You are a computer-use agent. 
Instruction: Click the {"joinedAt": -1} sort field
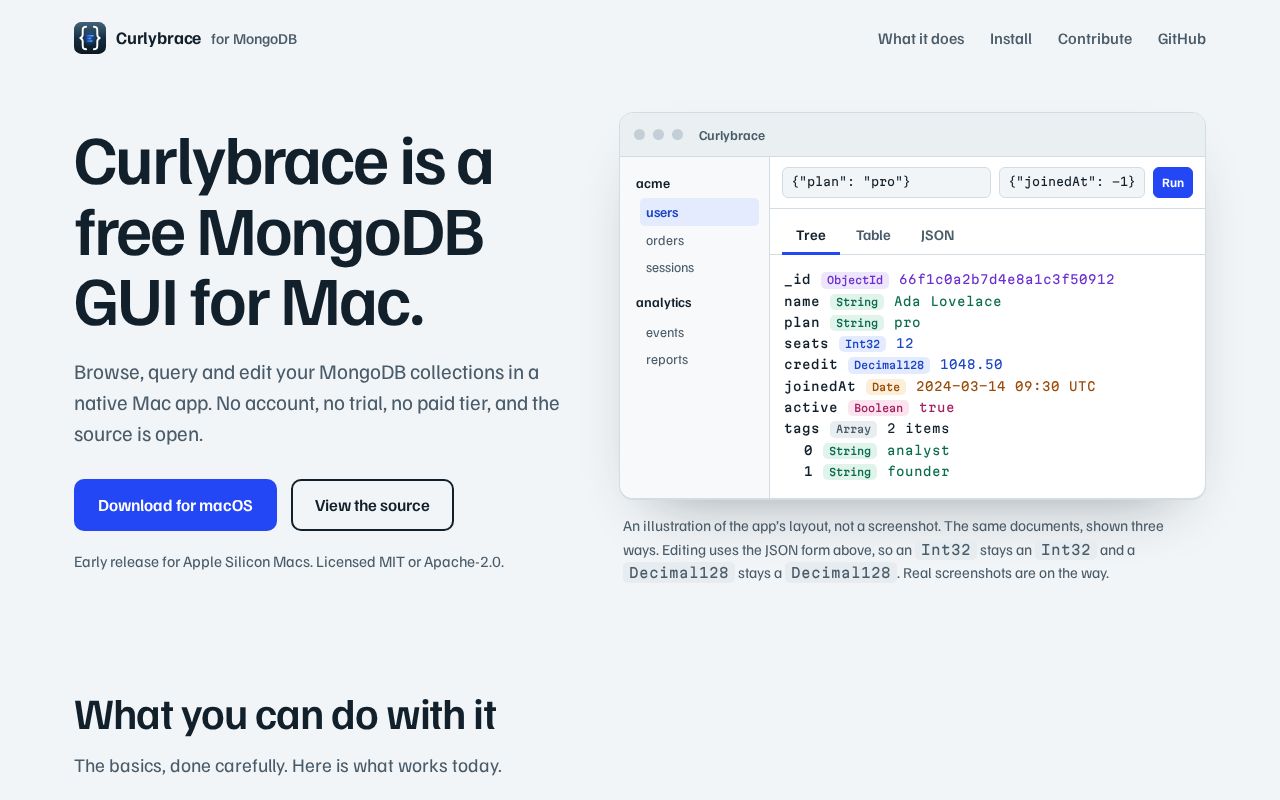point(1072,182)
